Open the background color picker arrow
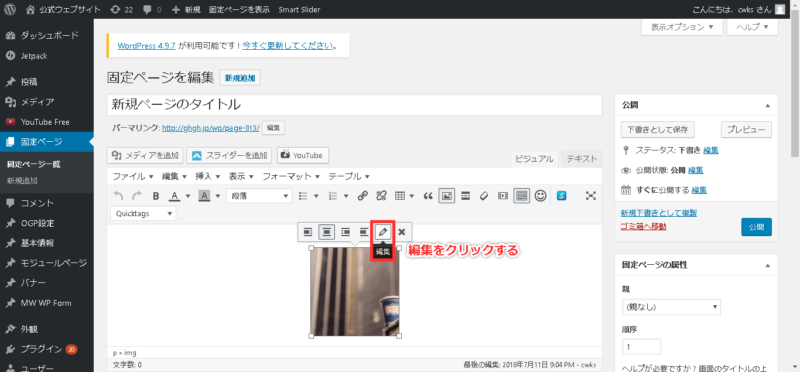This screenshot has width=800, height=372. [217, 195]
